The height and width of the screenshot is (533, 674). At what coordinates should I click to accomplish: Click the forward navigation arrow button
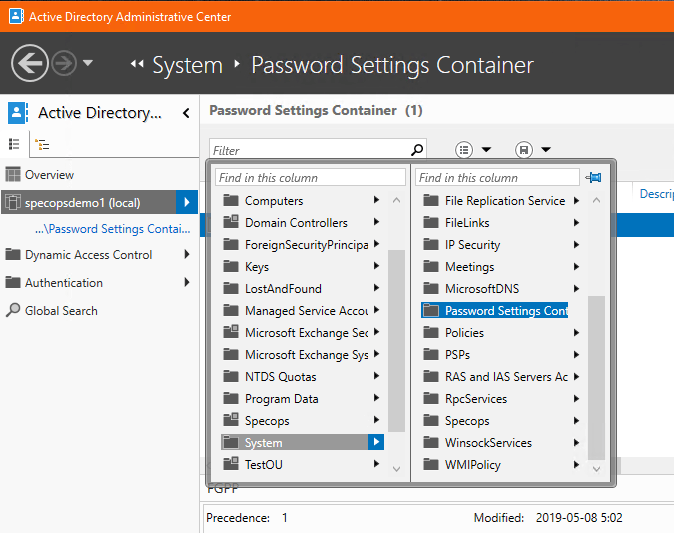[64, 63]
